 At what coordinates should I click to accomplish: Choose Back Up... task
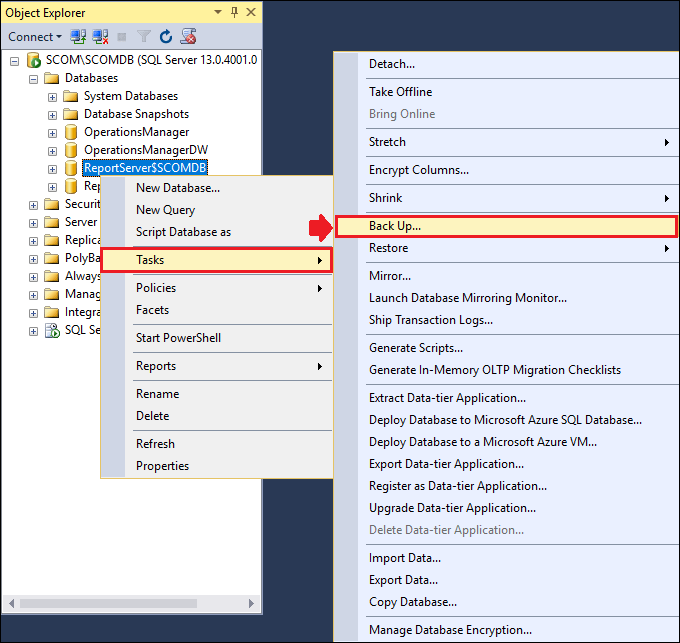pyautogui.click(x=506, y=226)
